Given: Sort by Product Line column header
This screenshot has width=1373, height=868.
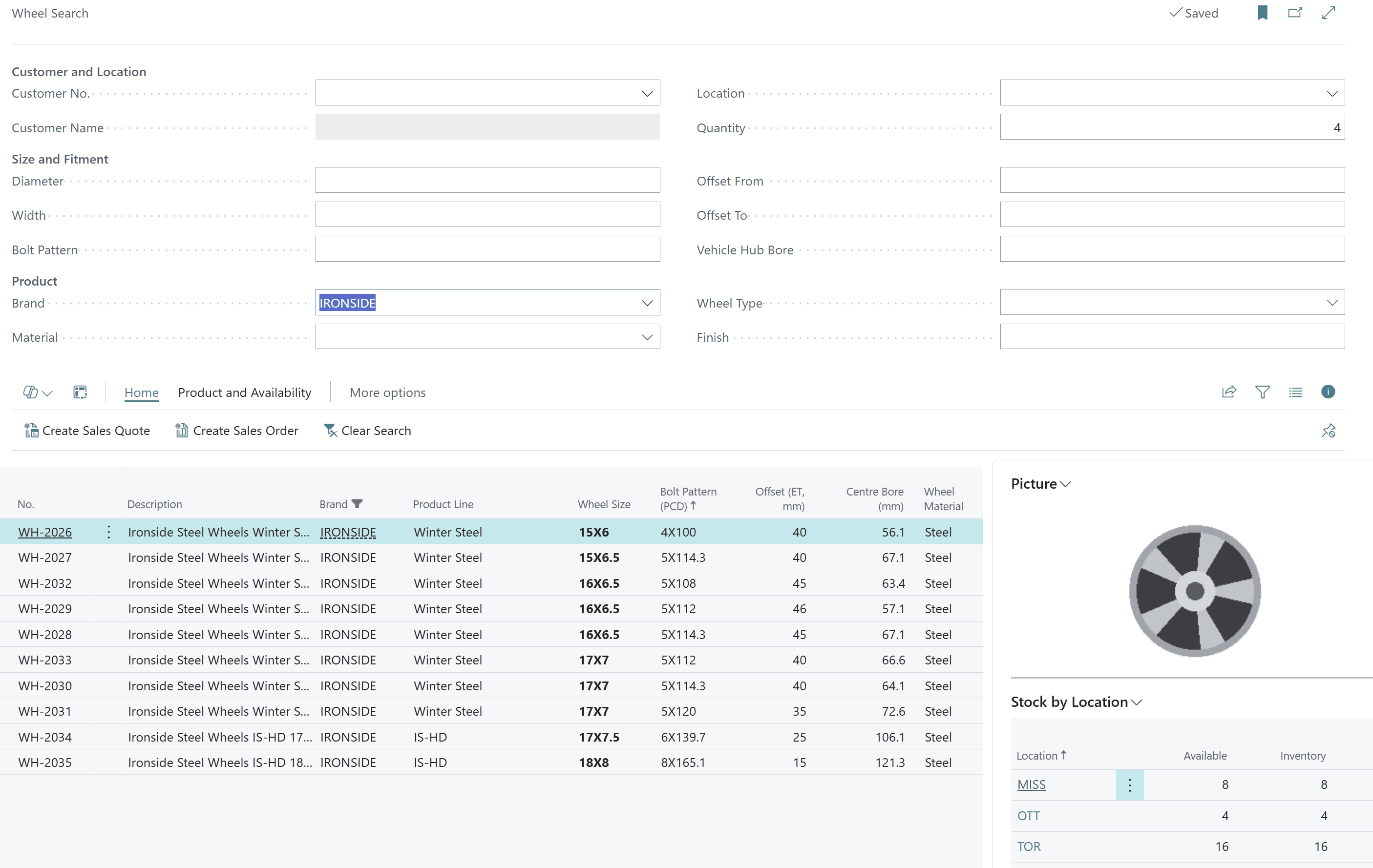Looking at the screenshot, I should 443,504.
